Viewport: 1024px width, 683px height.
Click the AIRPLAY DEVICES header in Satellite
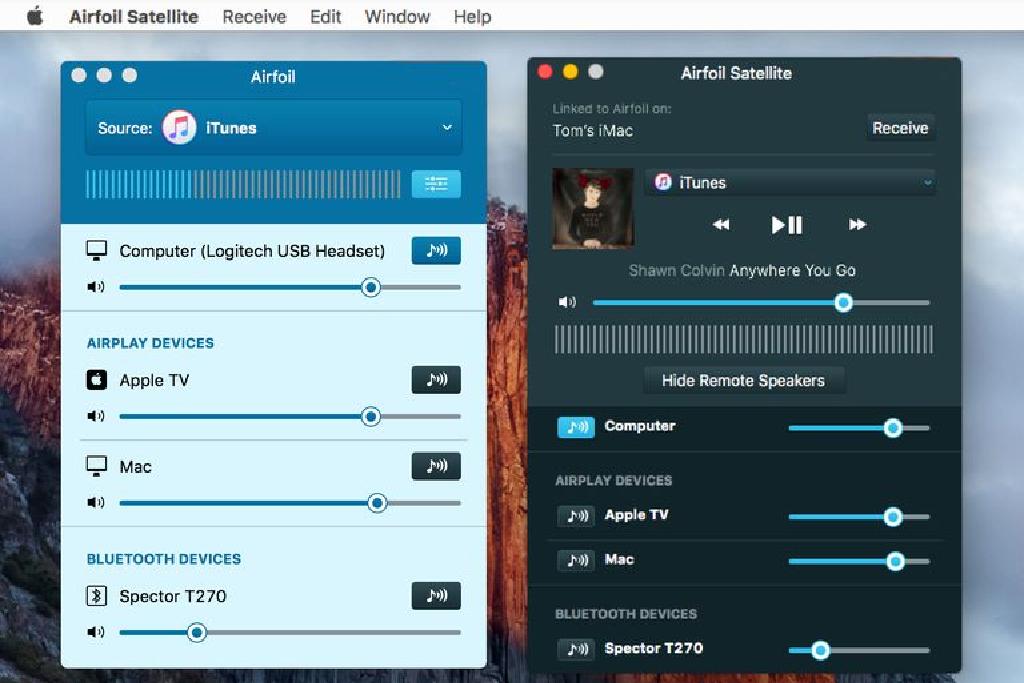pyautogui.click(x=613, y=481)
